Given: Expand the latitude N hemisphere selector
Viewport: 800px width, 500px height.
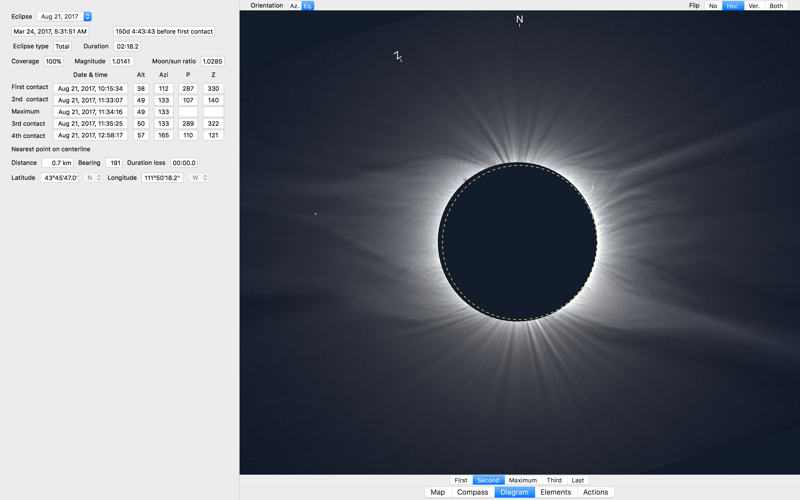Looking at the screenshot, I should coord(93,178).
